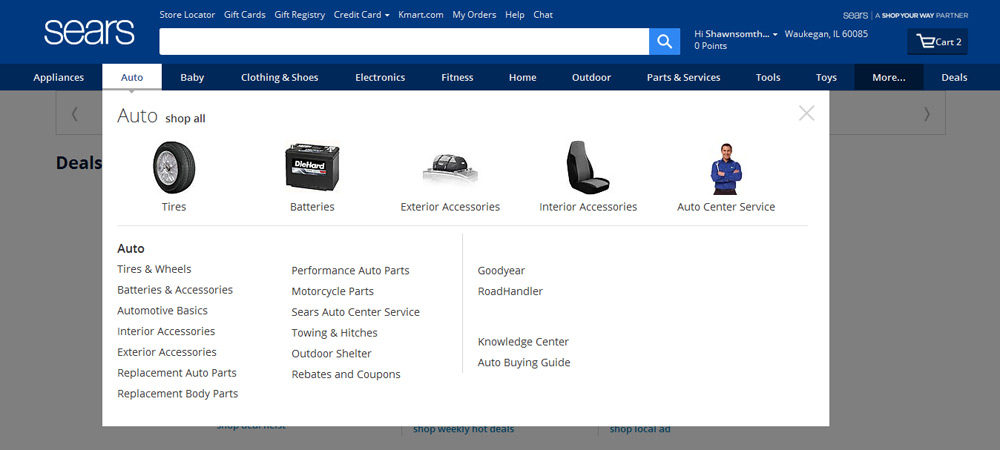Click the next carousel arrow
Viewport: 1000px width, 450px height.
[x=927, y=113]
